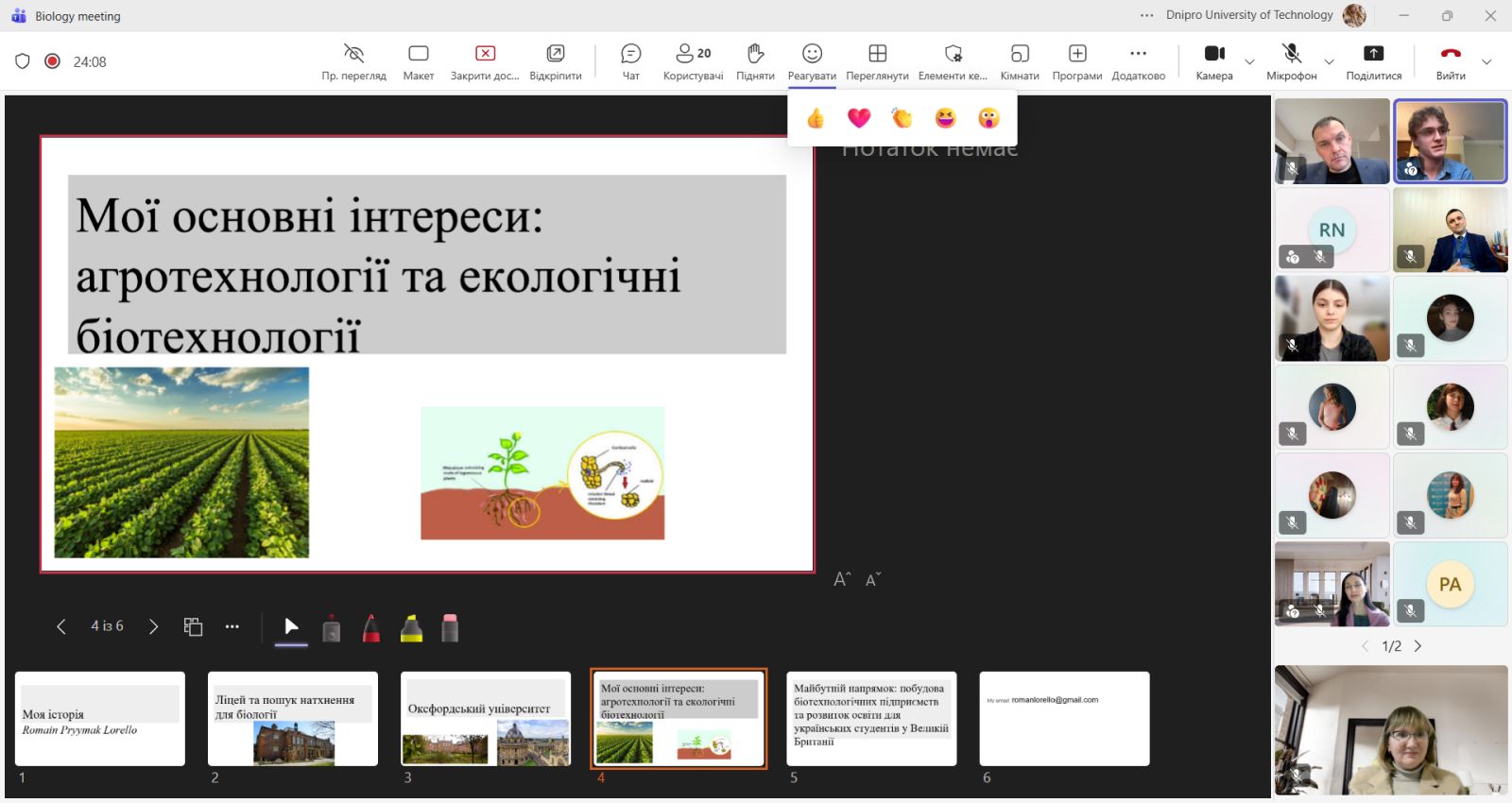Expand the microphone options dropdown arrow

click(1329, 62)
